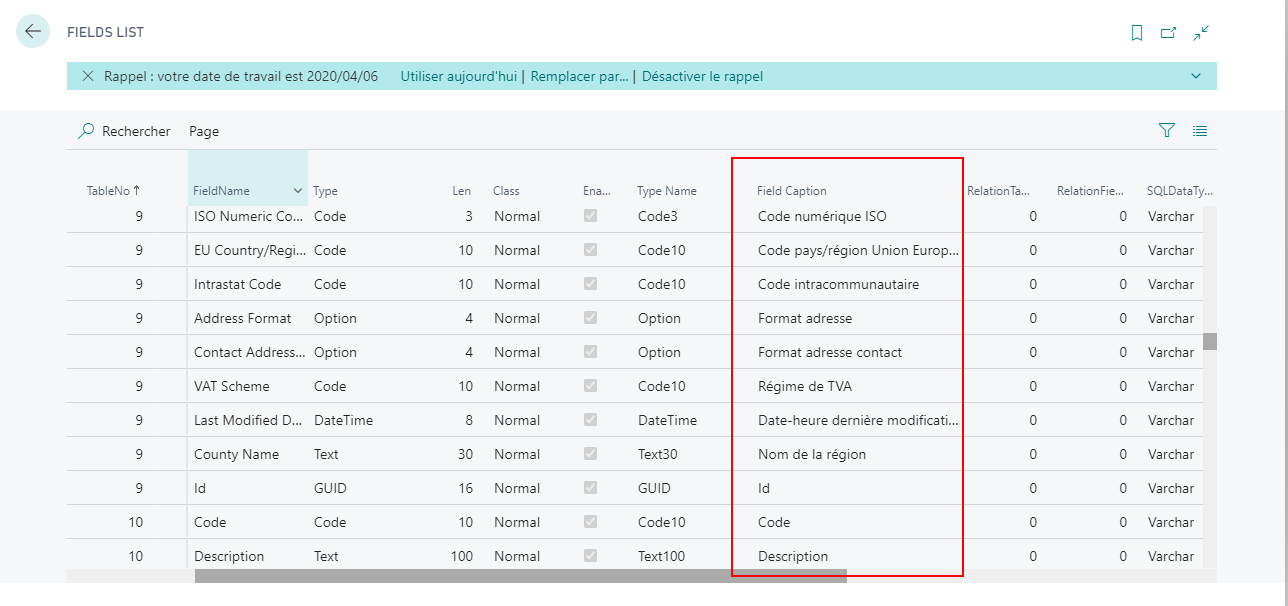
Task: Open the FieldName column filter dropdown
Action: point(296,189)
